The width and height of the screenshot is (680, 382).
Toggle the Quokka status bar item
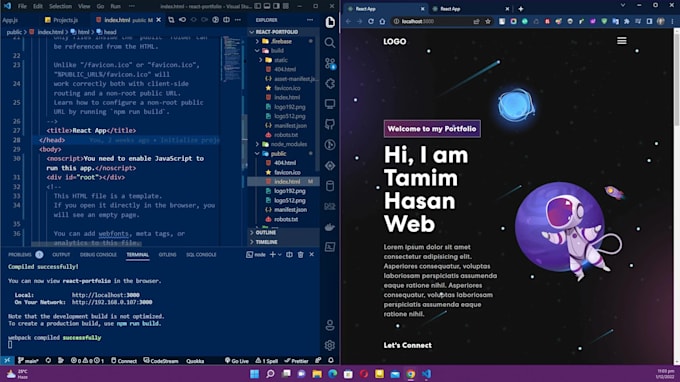pos(195,360)
